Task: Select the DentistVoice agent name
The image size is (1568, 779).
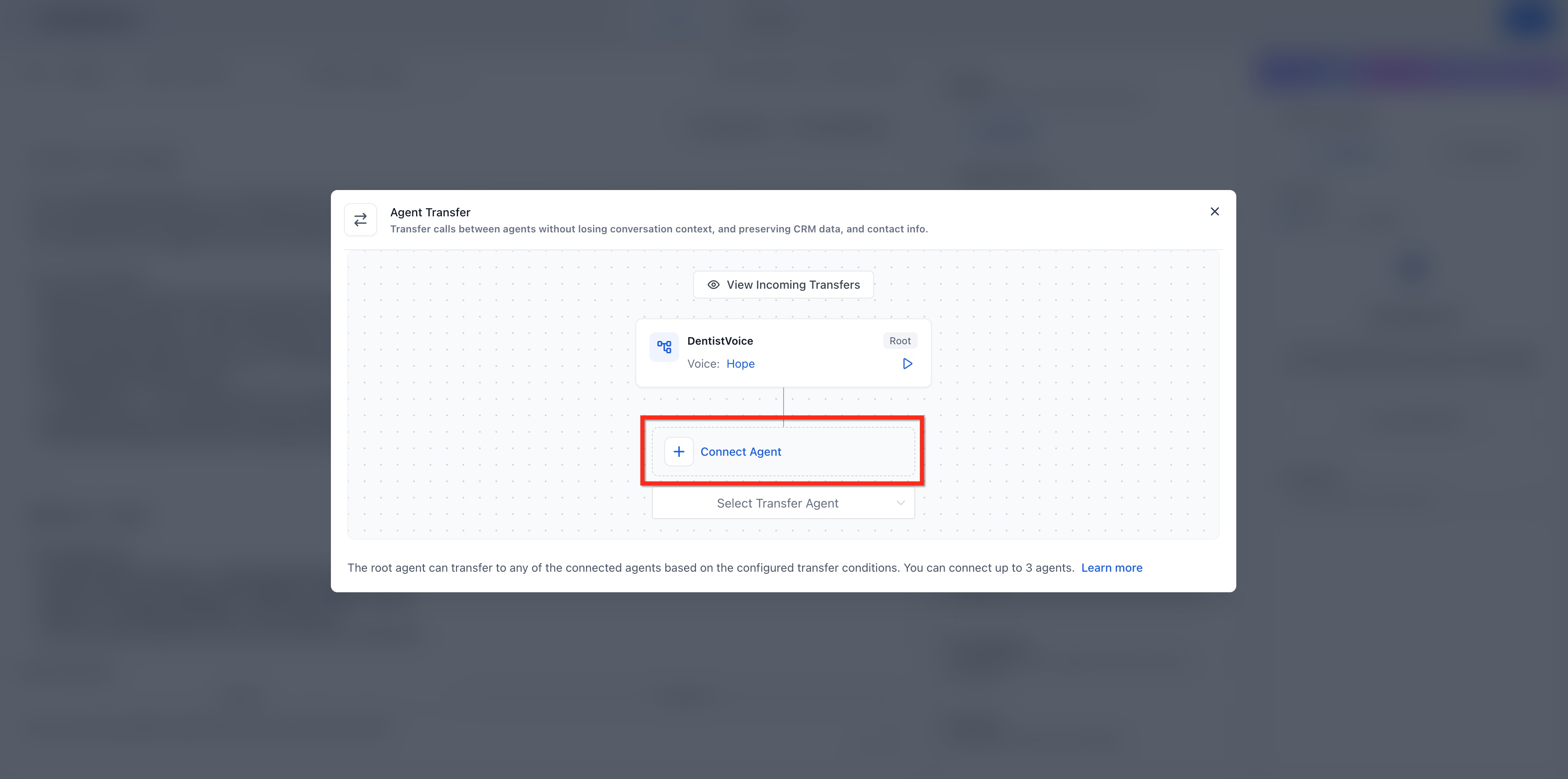Action: click(x=720, y=341)
